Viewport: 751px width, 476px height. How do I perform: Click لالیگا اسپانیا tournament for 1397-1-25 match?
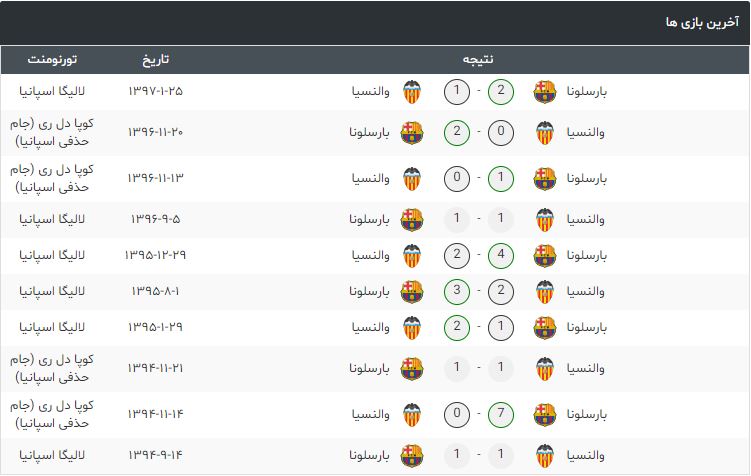coord(52,91)
